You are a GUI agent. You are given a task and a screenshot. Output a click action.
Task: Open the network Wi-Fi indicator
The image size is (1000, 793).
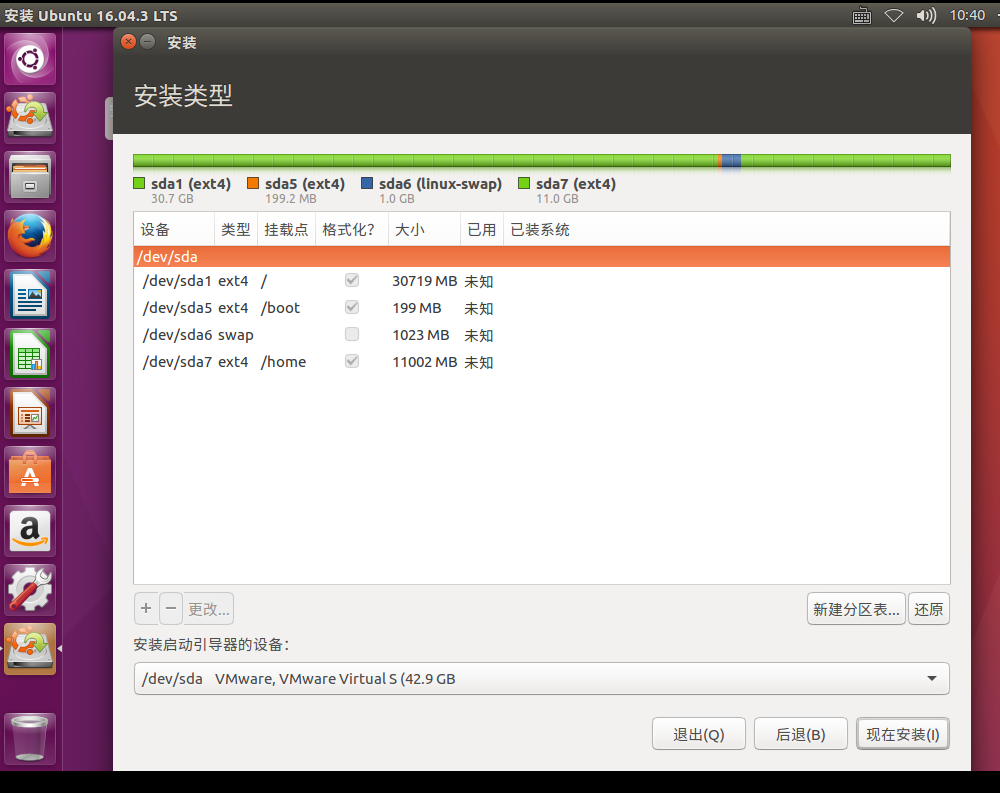894,15
